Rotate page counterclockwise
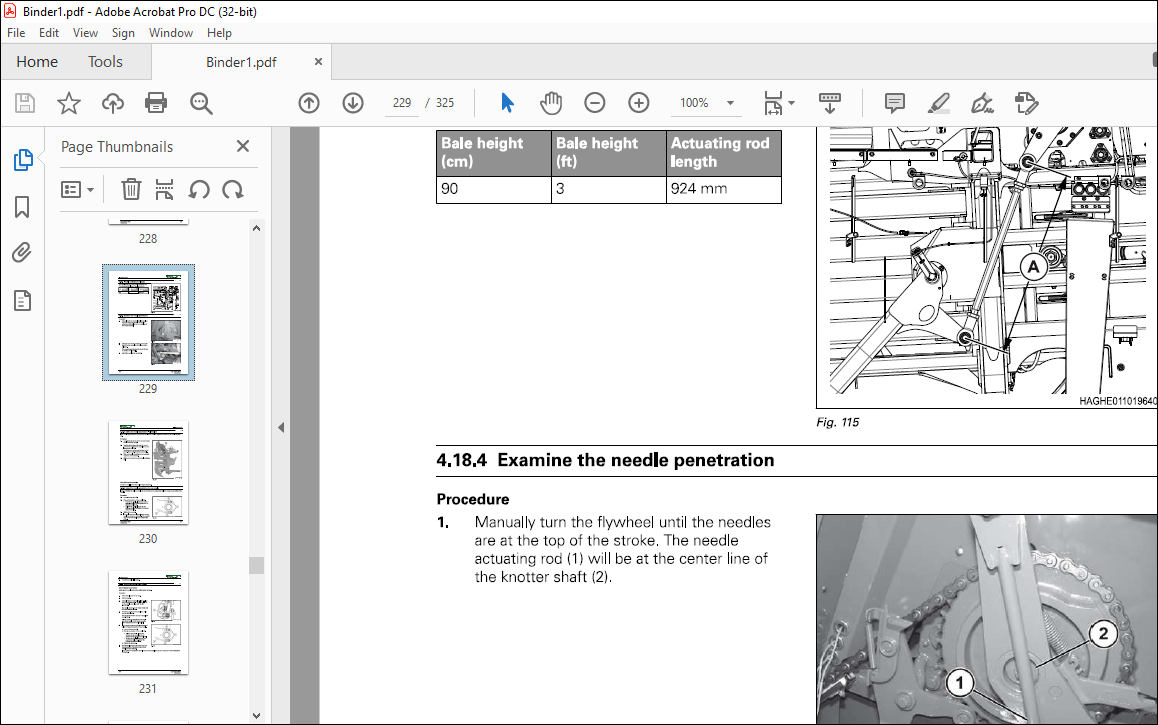The image size is (1158, 725). 199,190
